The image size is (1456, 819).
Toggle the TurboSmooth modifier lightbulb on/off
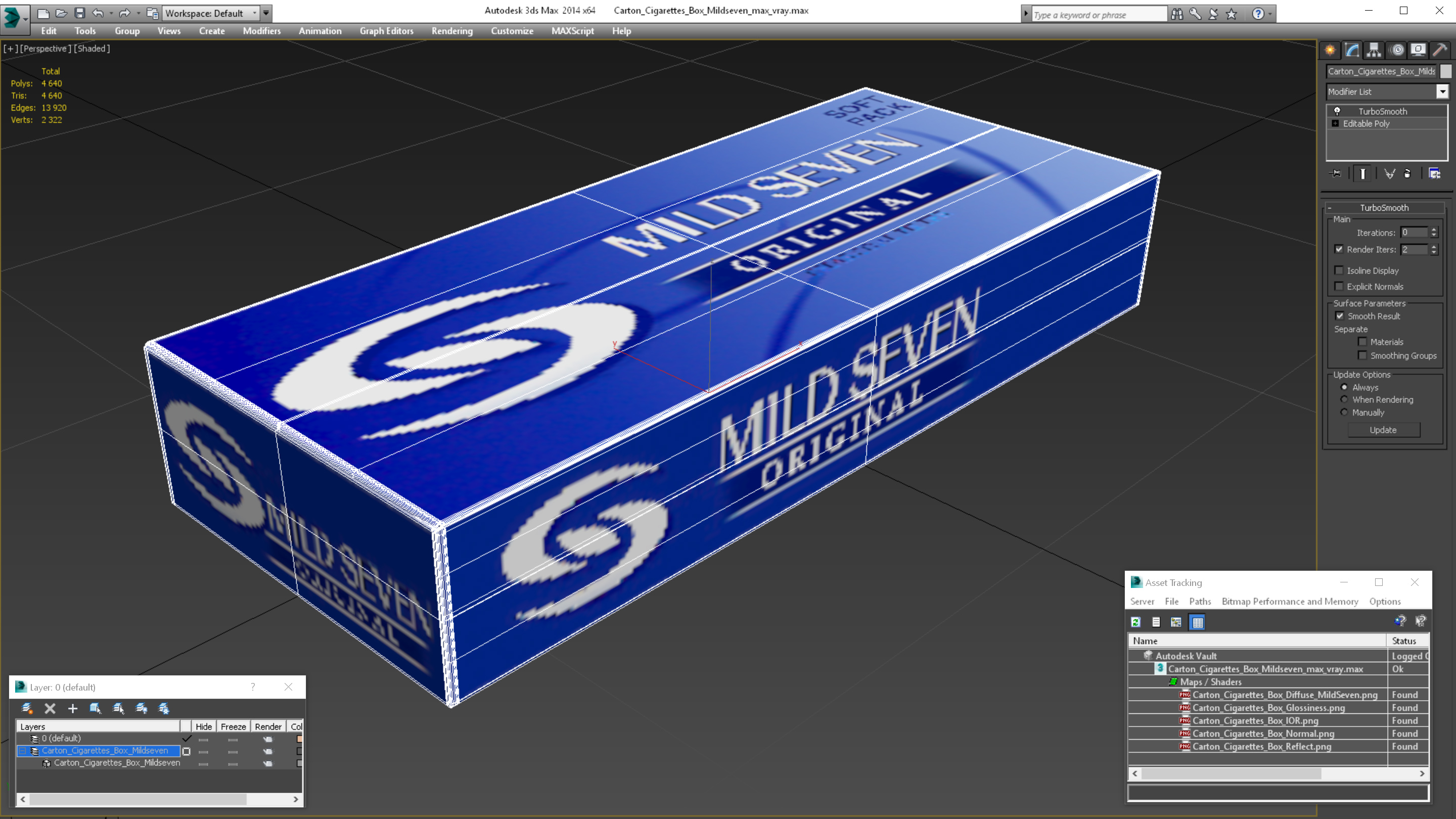1337,111
